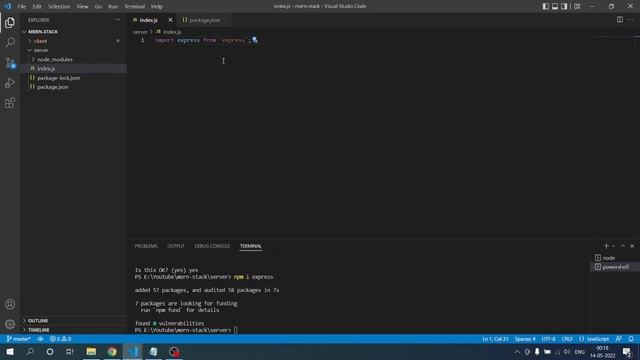
Task: Select the Terminal panel tab
Action: coord(251,246)
